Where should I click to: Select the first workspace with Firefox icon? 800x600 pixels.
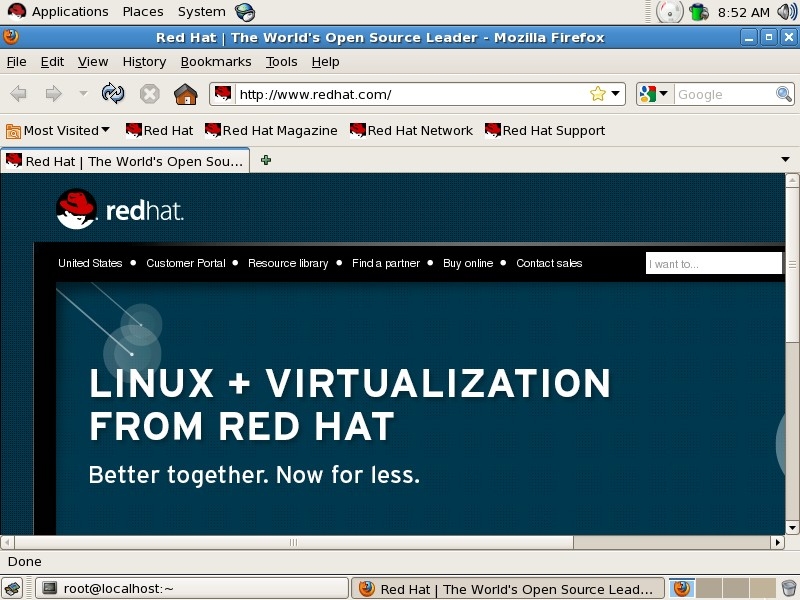point(682,588)
